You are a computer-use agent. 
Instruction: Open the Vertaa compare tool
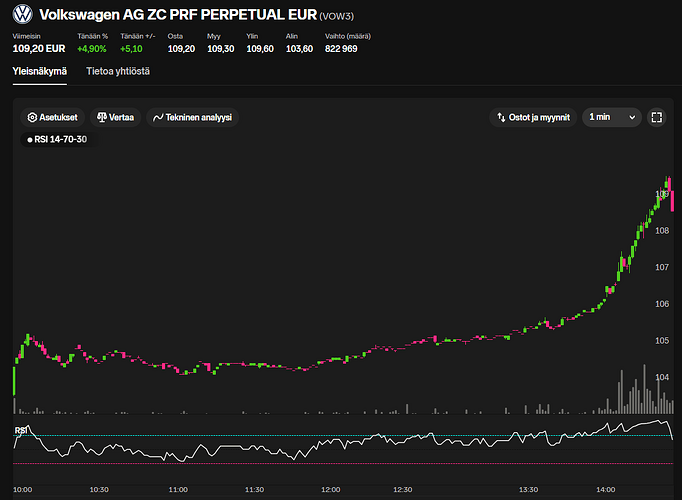[x=115, y=117]
